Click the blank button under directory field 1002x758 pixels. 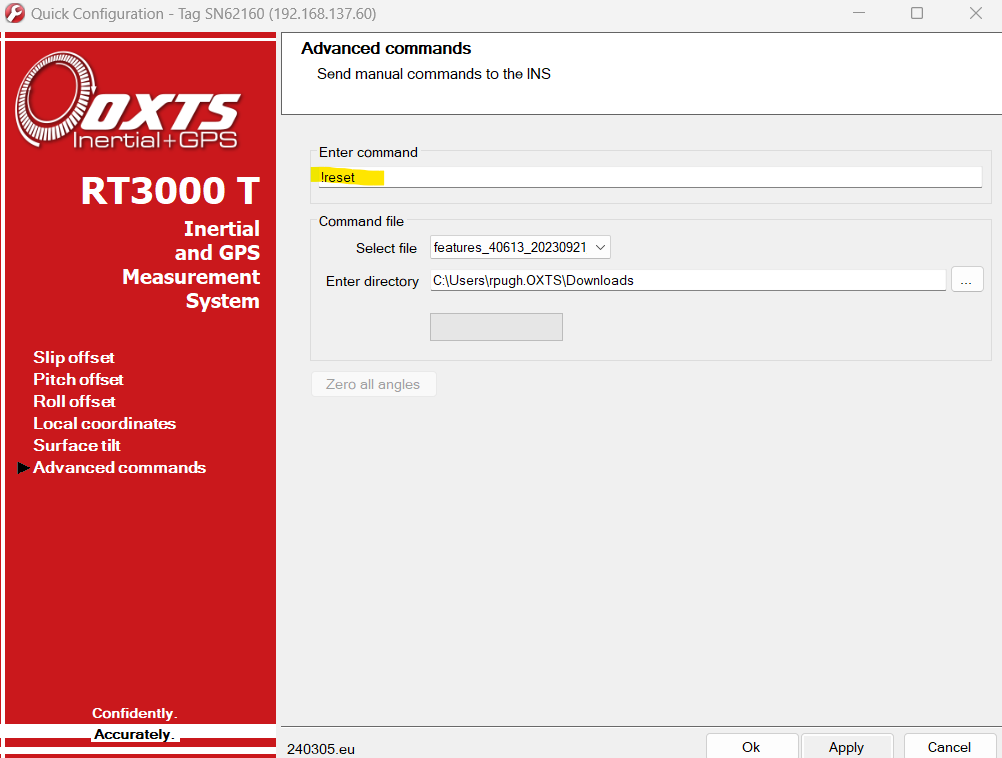[496, 327]
